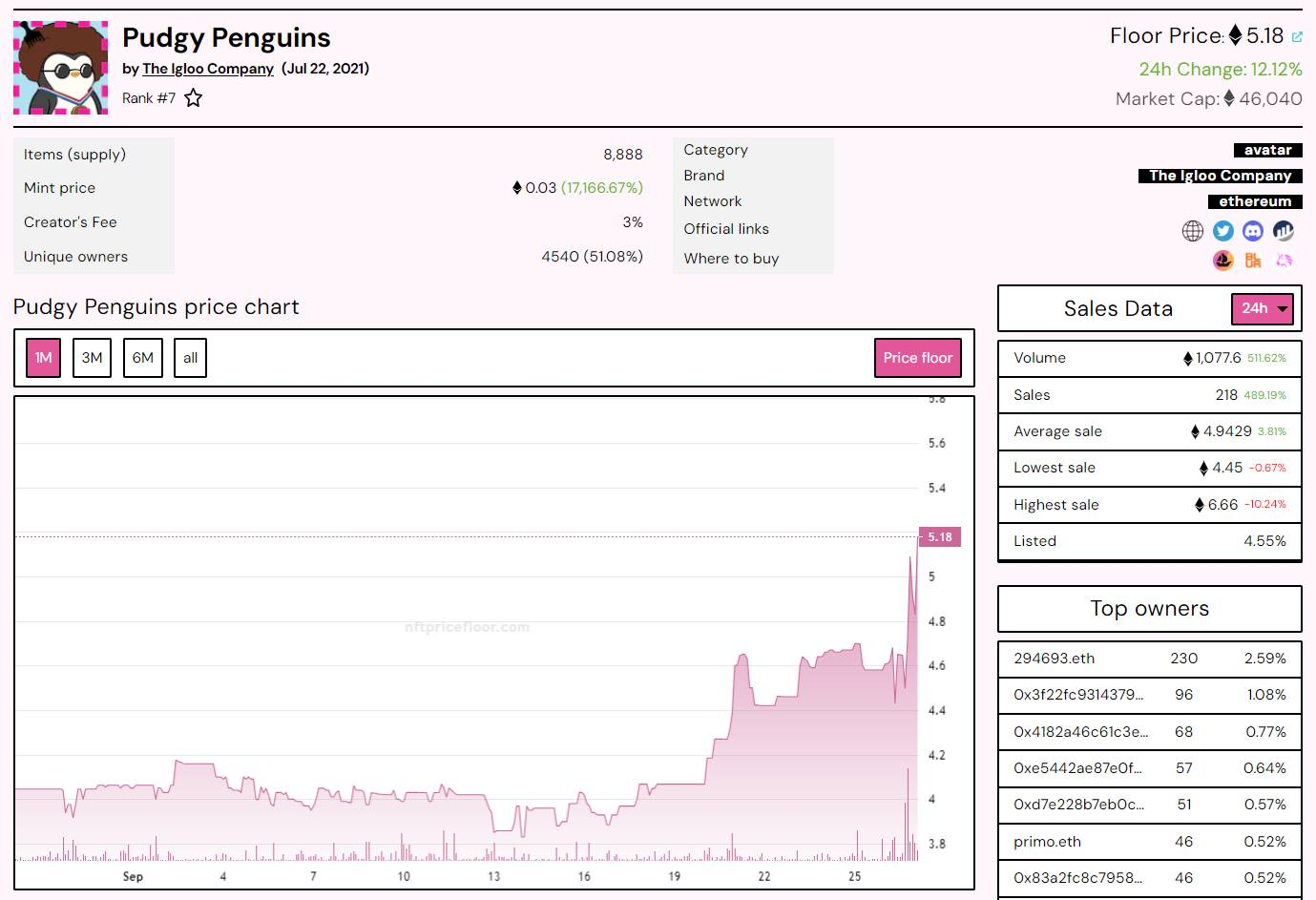
Task: Click the Pudgy Penguins price chart heading
Action: (x=156, y=306)
